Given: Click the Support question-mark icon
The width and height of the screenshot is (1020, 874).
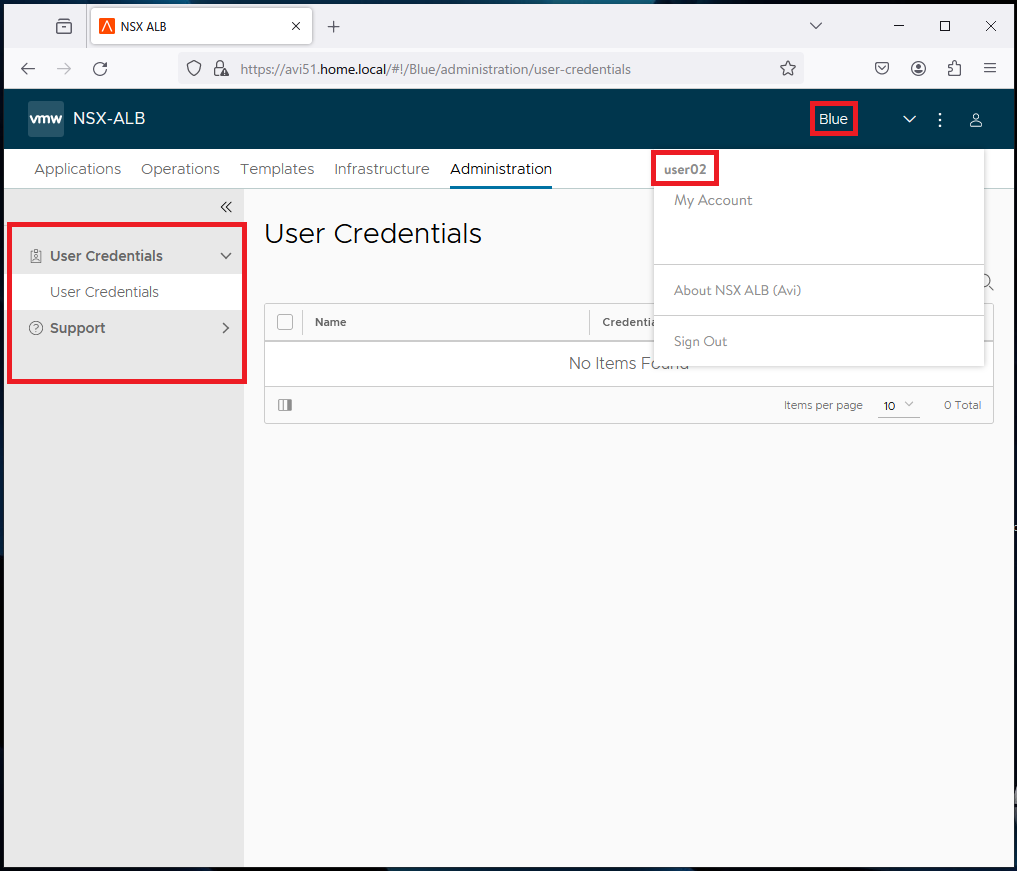Looking at the screenshot, I should point(36,328).
